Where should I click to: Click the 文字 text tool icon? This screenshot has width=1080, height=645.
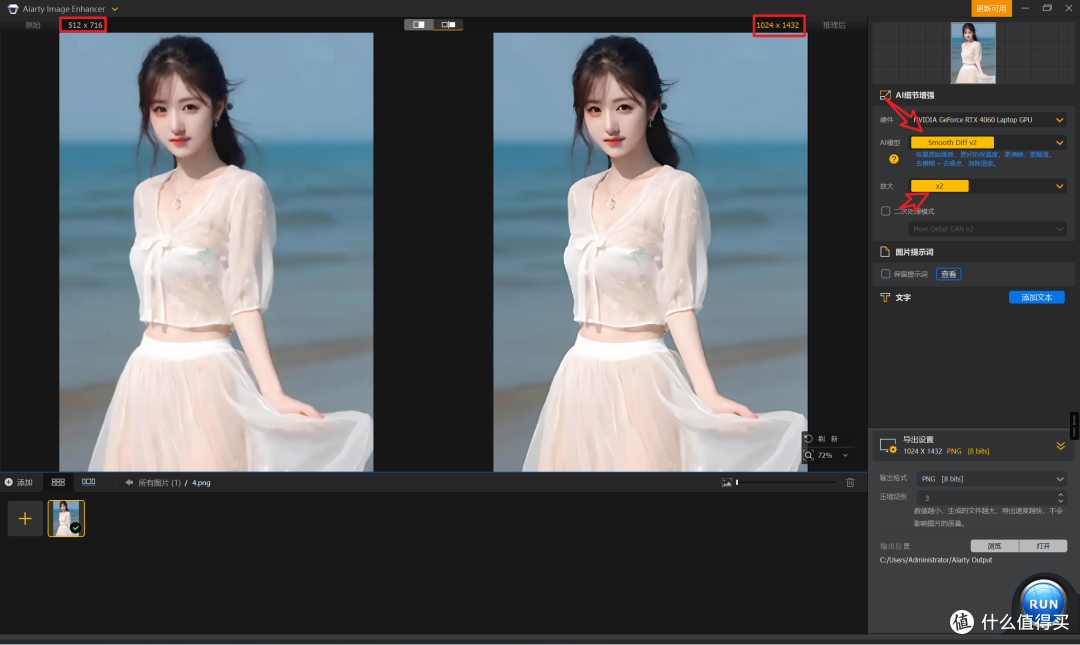point(885,298)
